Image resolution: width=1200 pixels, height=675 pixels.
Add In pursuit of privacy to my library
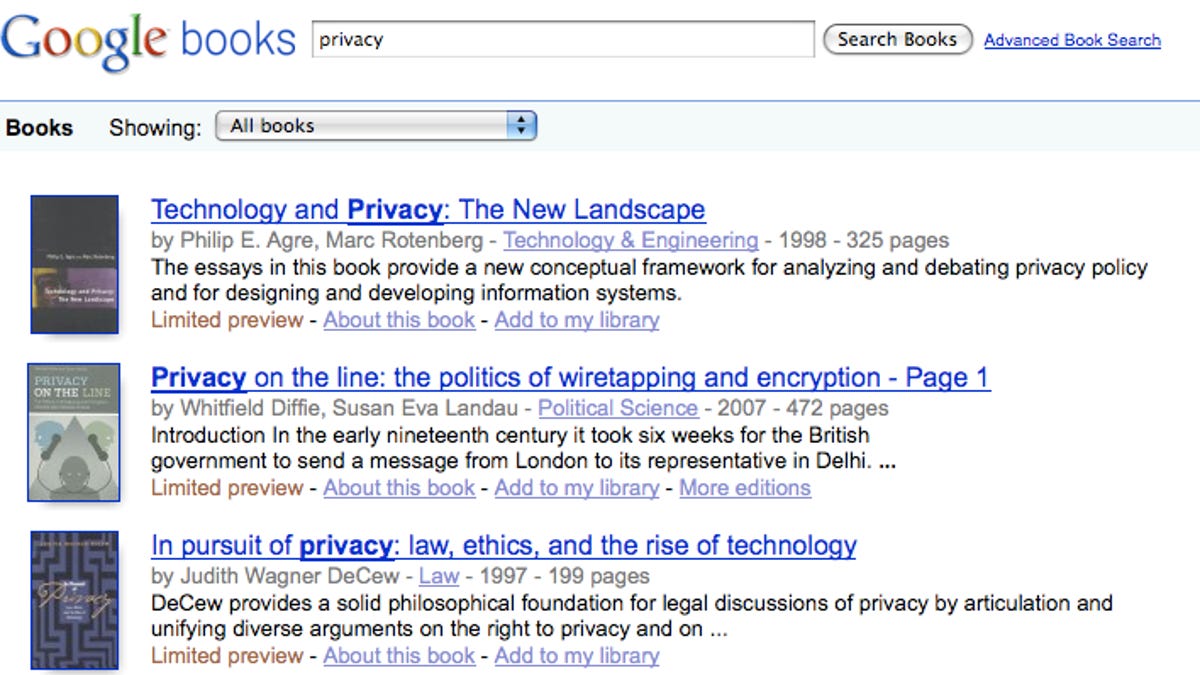[577, 656]
